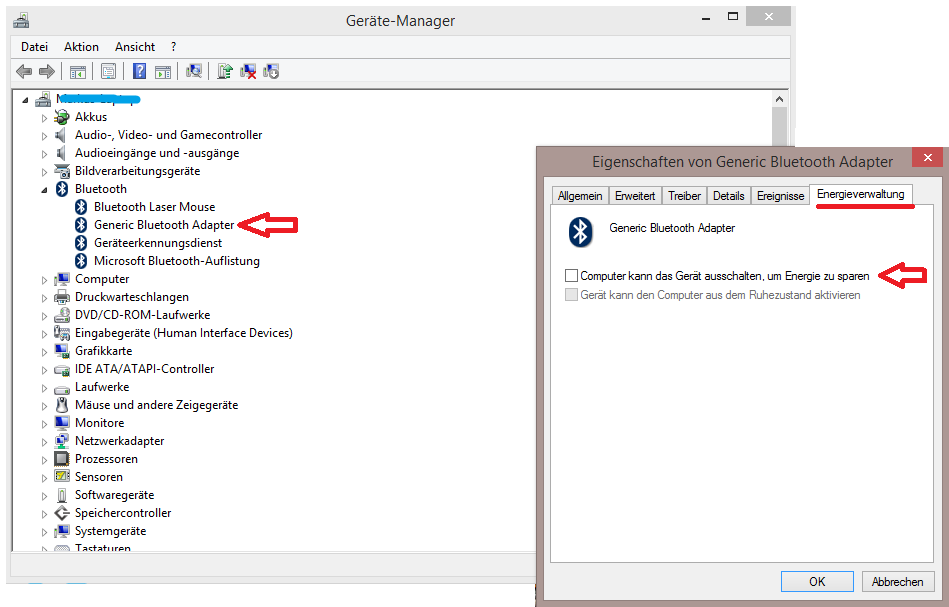Screen dimensions: 949x607
Task: Expand the Grafikkarte node
Action: pos(44,352)
